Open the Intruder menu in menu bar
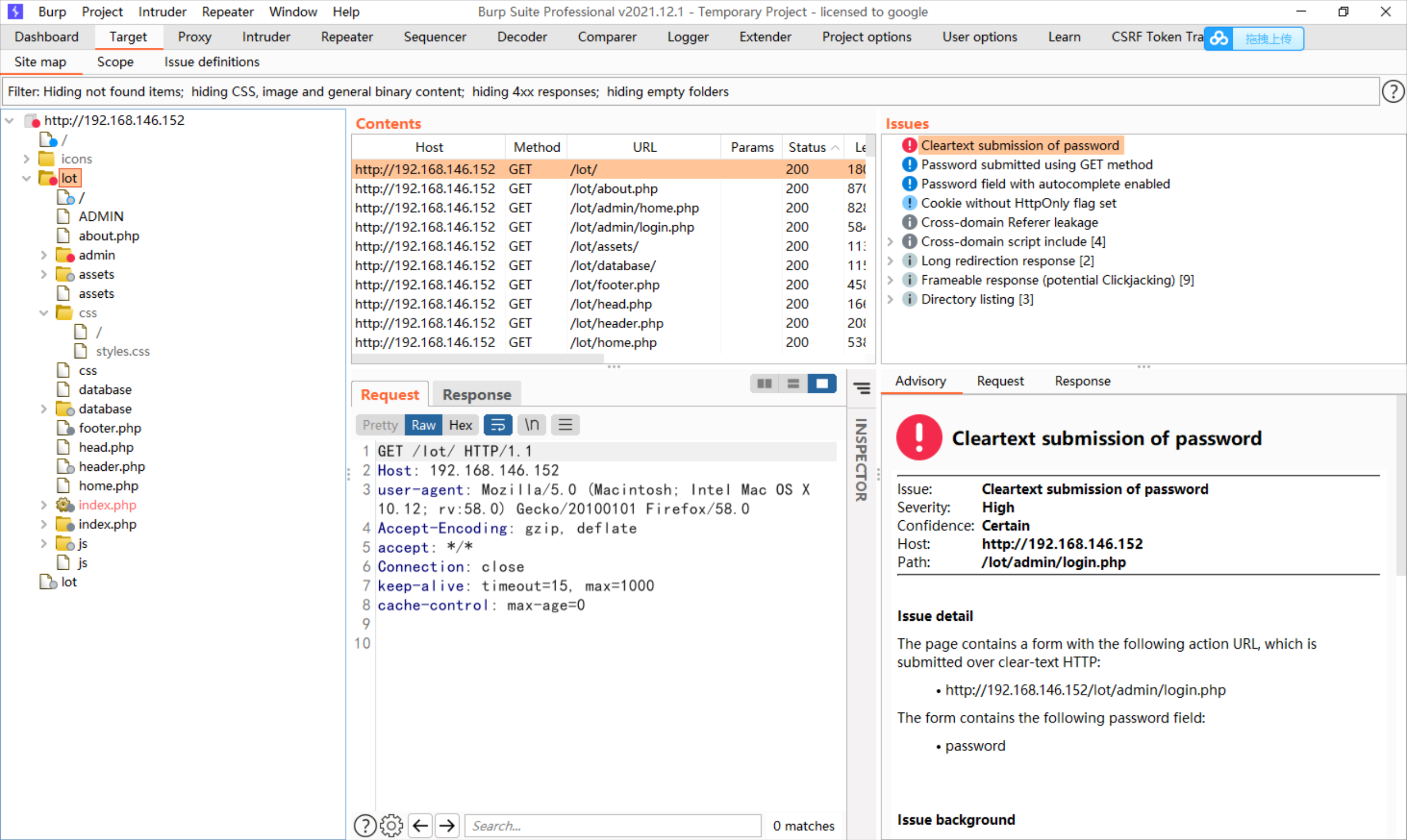This screenshot has width=1407, height=840. click(x=162, y=12)
